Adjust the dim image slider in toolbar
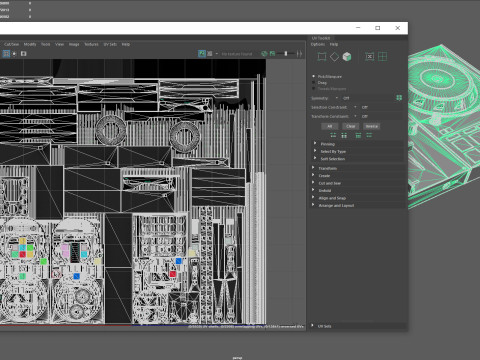This screenshot has height=360, width=480. point(286,53)
